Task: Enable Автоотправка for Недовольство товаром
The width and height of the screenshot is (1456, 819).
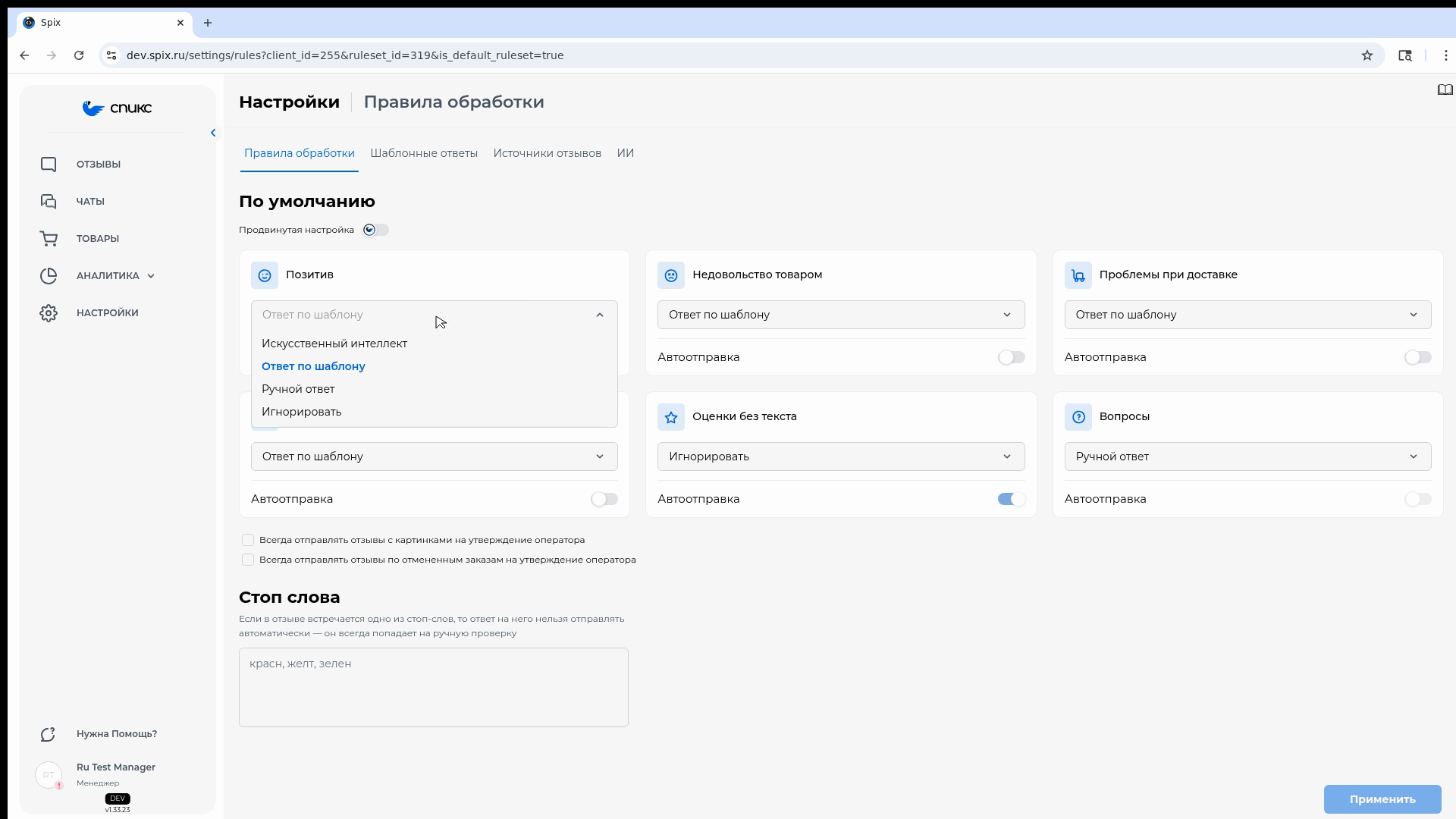Action: tap(1011, 357)
